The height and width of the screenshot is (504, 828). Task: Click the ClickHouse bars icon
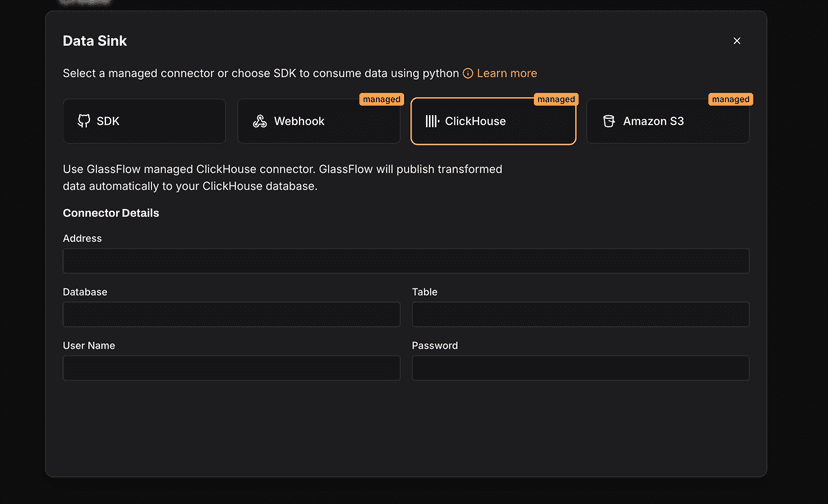[x=432, y=121]
